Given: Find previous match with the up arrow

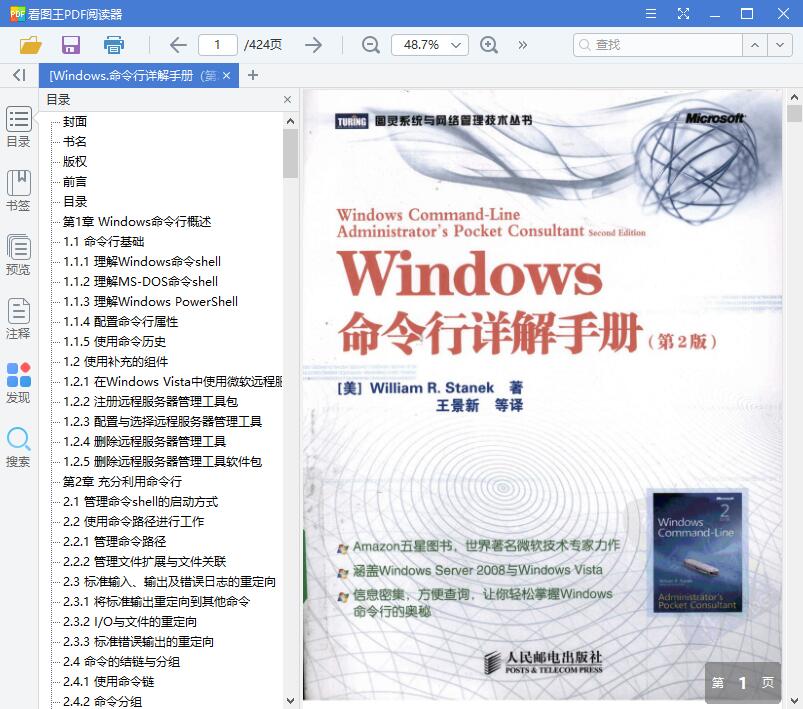Looking at the screenshot, I should [755, 45].
